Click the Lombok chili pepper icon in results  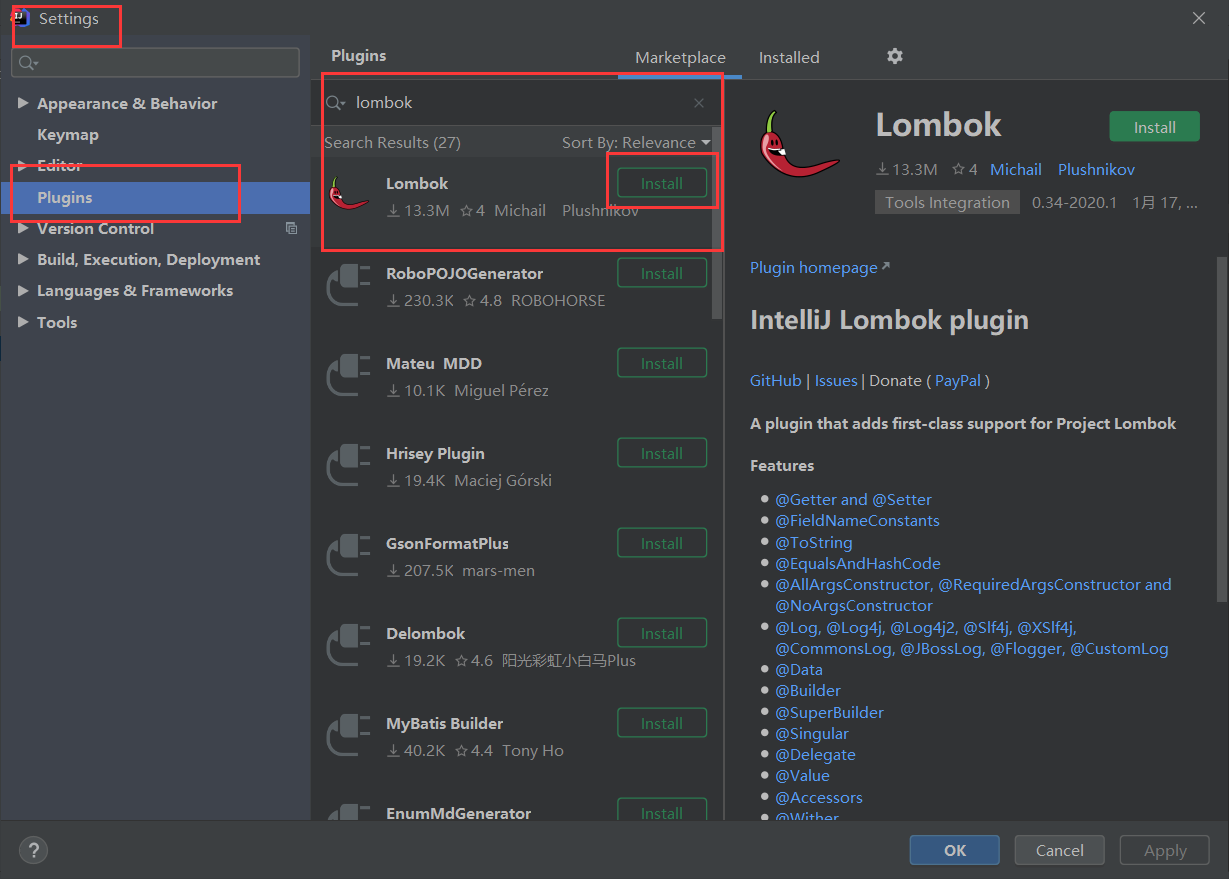pyautogui.click(x=349, y=193)
